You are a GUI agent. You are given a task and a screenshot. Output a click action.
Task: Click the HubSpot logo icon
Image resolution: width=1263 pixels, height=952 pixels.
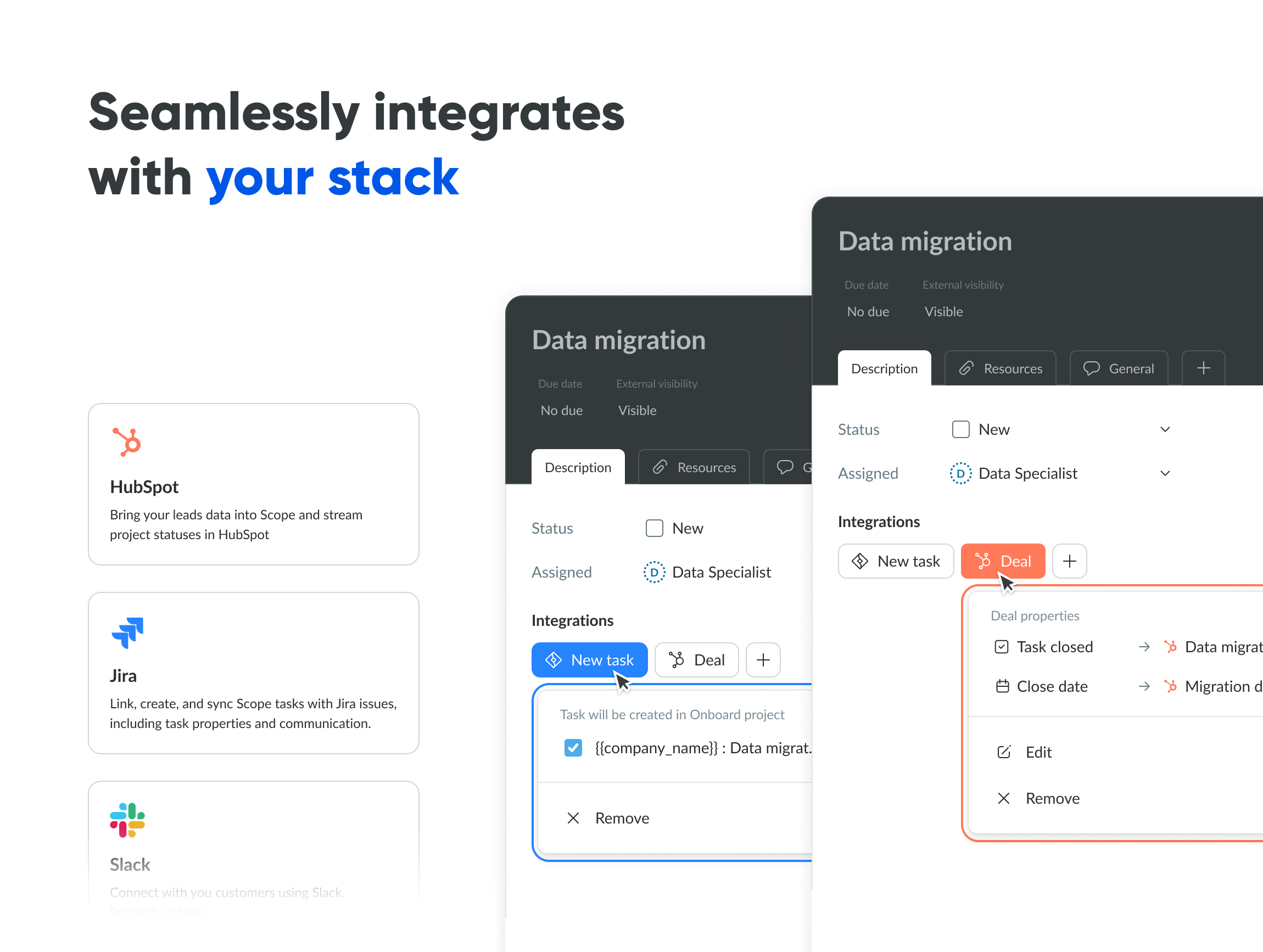pos(127,442)
